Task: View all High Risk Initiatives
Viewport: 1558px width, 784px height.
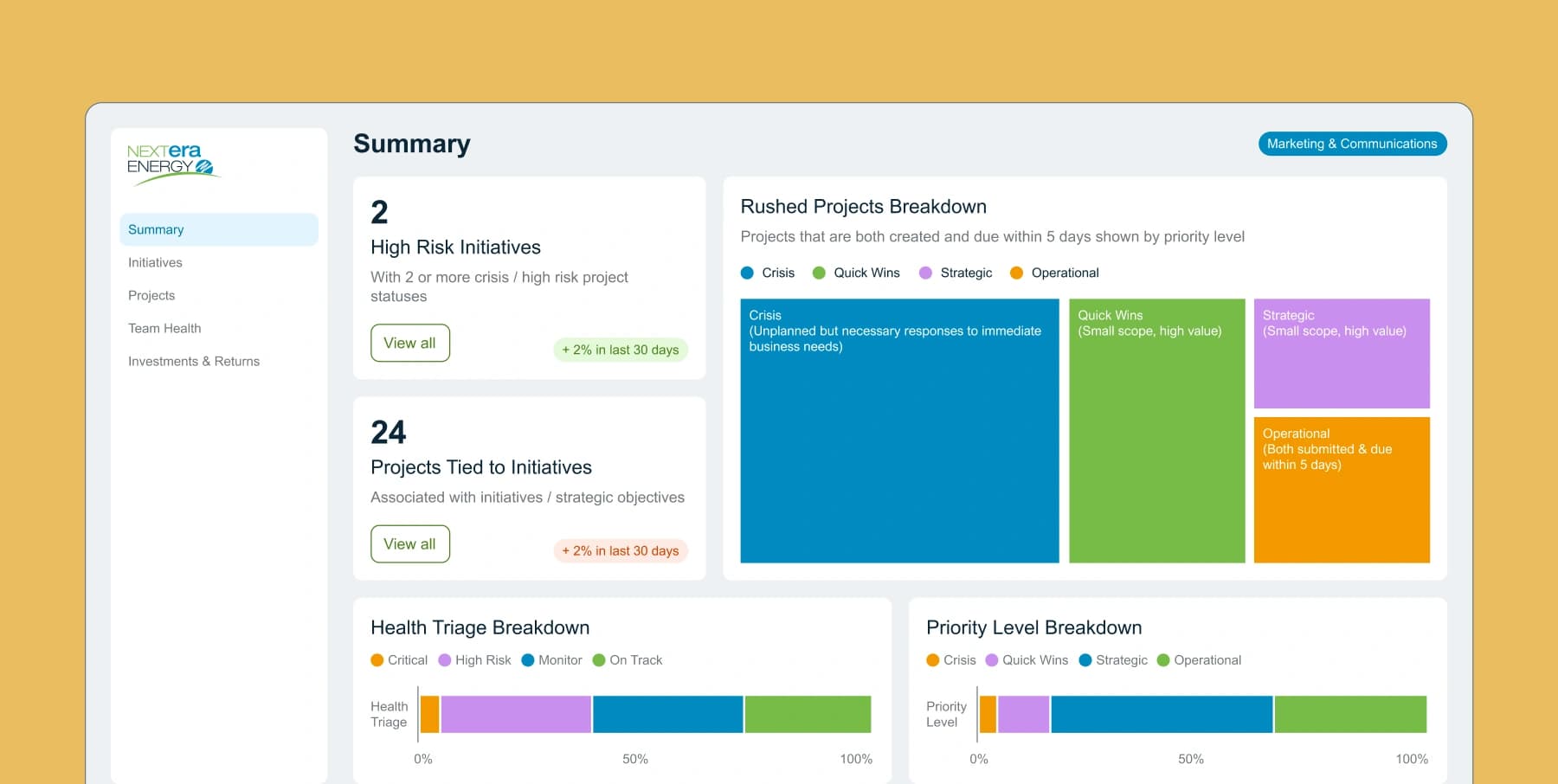Action: coord(410,343)
